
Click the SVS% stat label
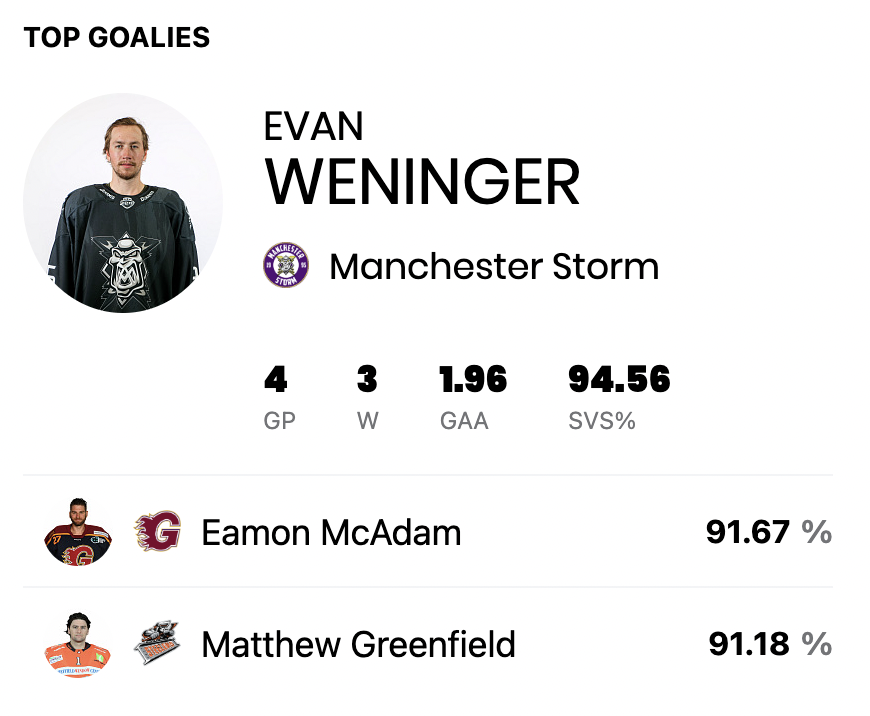tap(602, 421)
